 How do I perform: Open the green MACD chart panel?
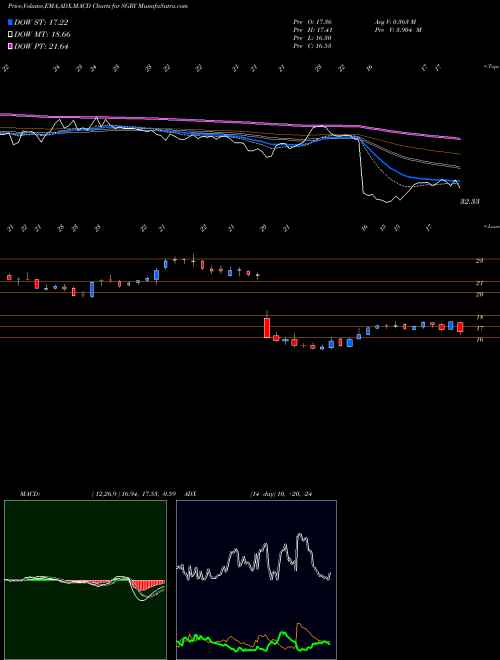85,580
